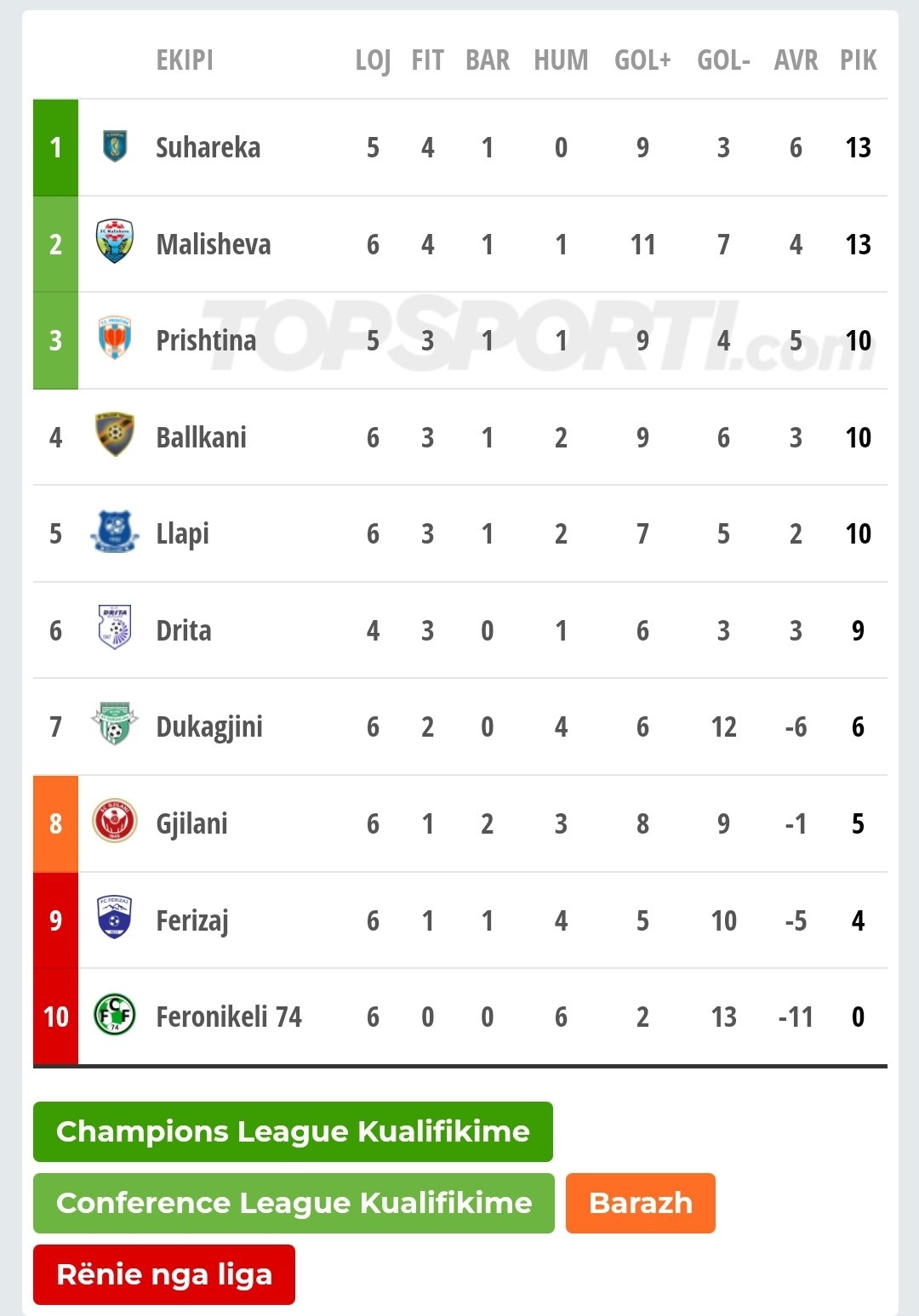Viewport: 919px width, 1316px height.
Task: Open the Feronikeli 74 club logo
Action: click(x=115, y=1016)
